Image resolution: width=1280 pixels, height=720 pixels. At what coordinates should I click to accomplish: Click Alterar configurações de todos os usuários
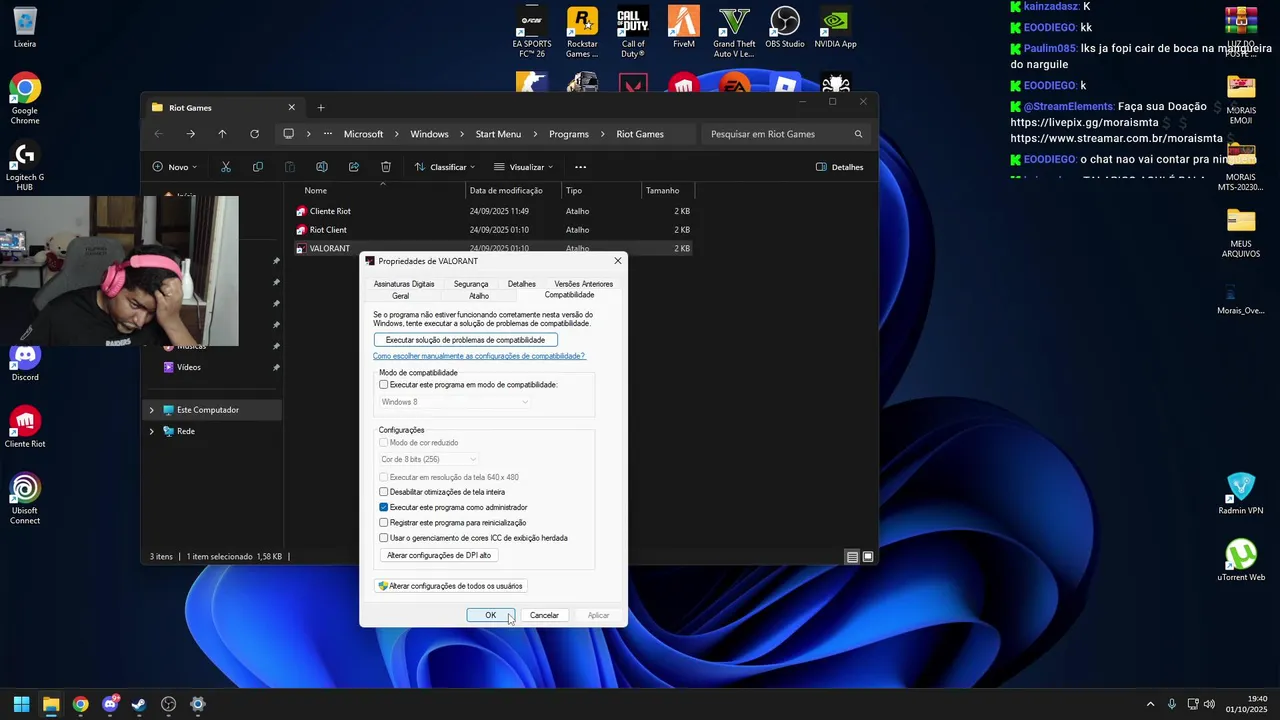pos(451,586)
